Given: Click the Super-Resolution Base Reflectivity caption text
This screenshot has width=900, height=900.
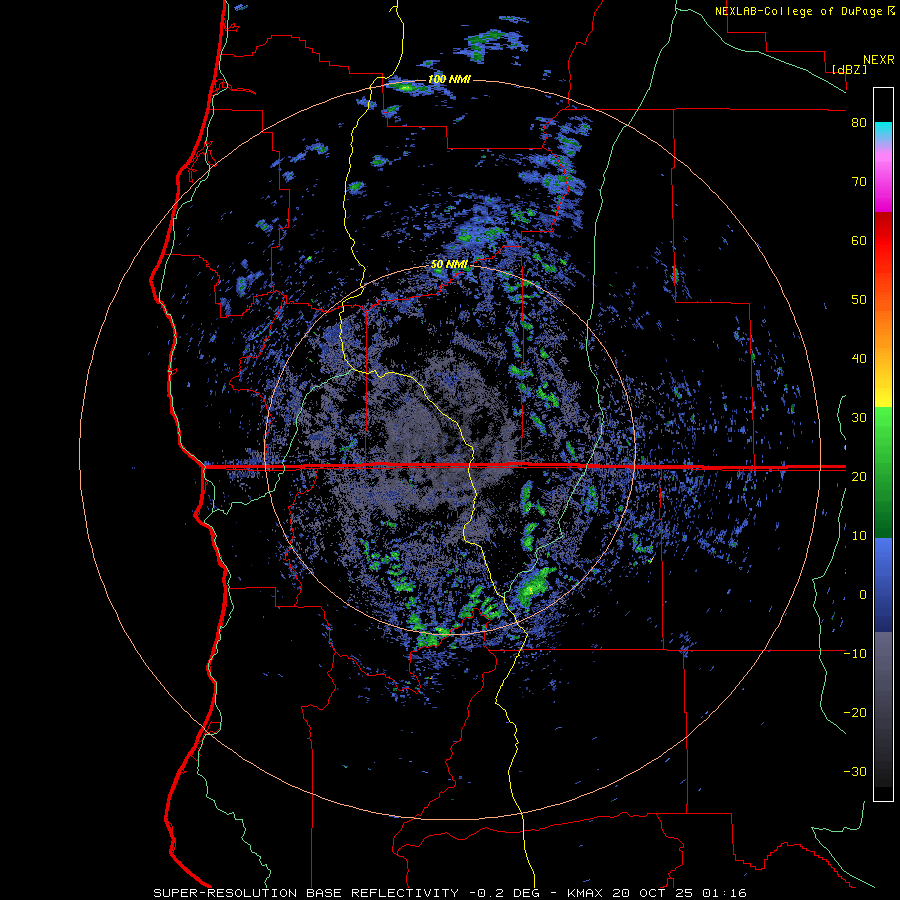Looking at the screenshot, I should [x=306, y=893].
